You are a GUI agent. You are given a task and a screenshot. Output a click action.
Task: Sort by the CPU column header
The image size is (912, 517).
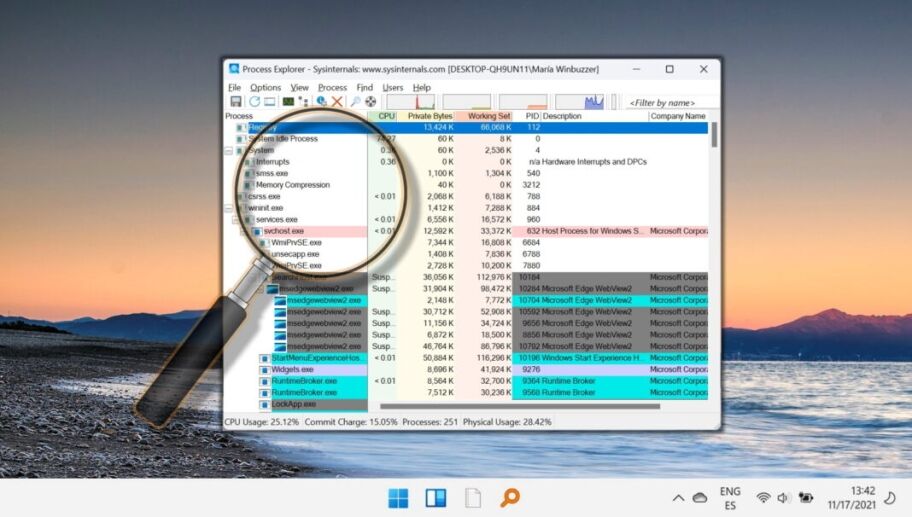click(x=383, y=116)
